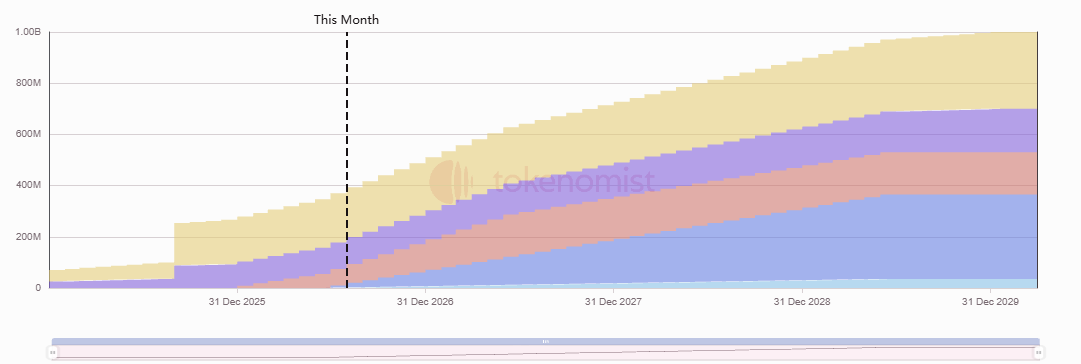1081x364 pixels.
Task: Click the pink overview area of the range selector
Action: [545, 352]
